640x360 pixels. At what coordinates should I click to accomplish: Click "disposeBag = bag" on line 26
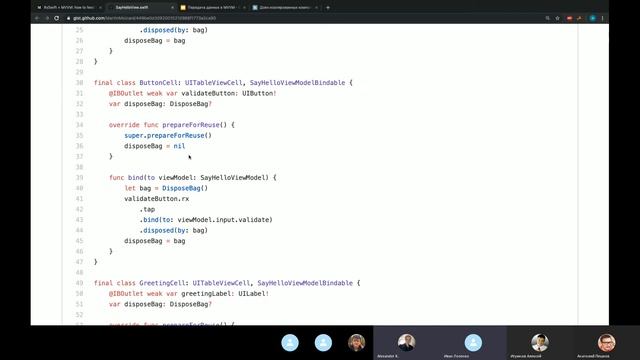pyautogui.click(x=155, y=40)
